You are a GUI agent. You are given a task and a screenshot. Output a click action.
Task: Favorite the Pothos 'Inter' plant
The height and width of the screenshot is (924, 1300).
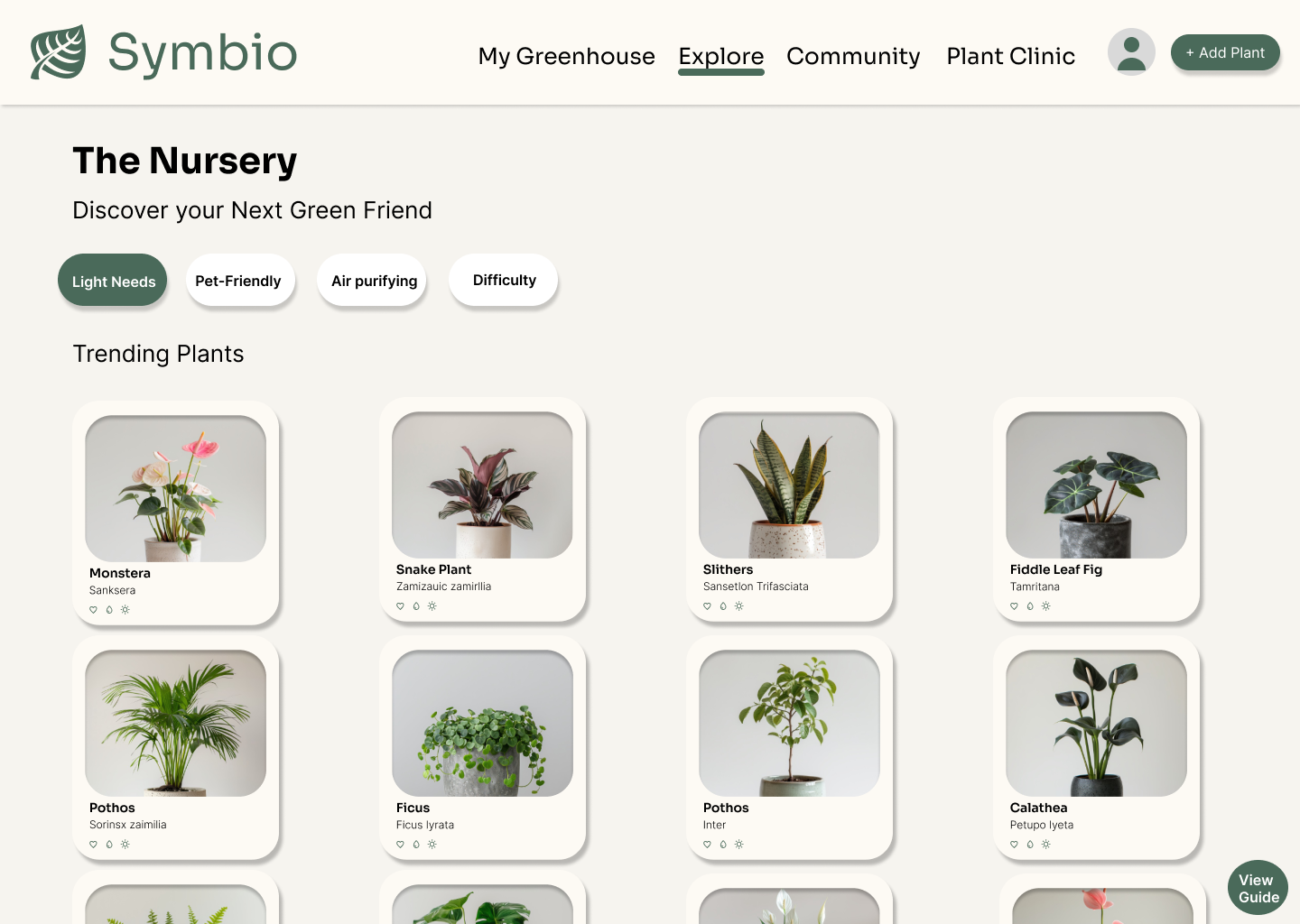click(708, 845)
